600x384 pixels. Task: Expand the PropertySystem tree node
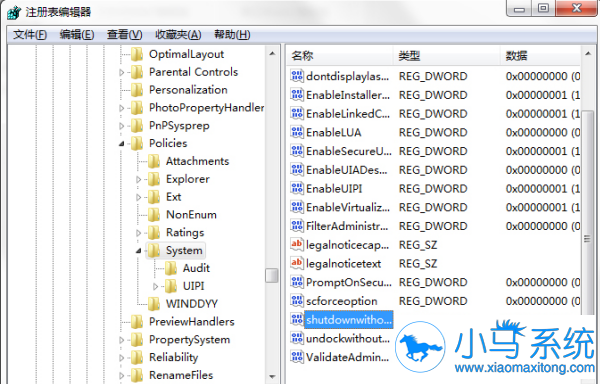pyautogui.click(x=122, y=340)
